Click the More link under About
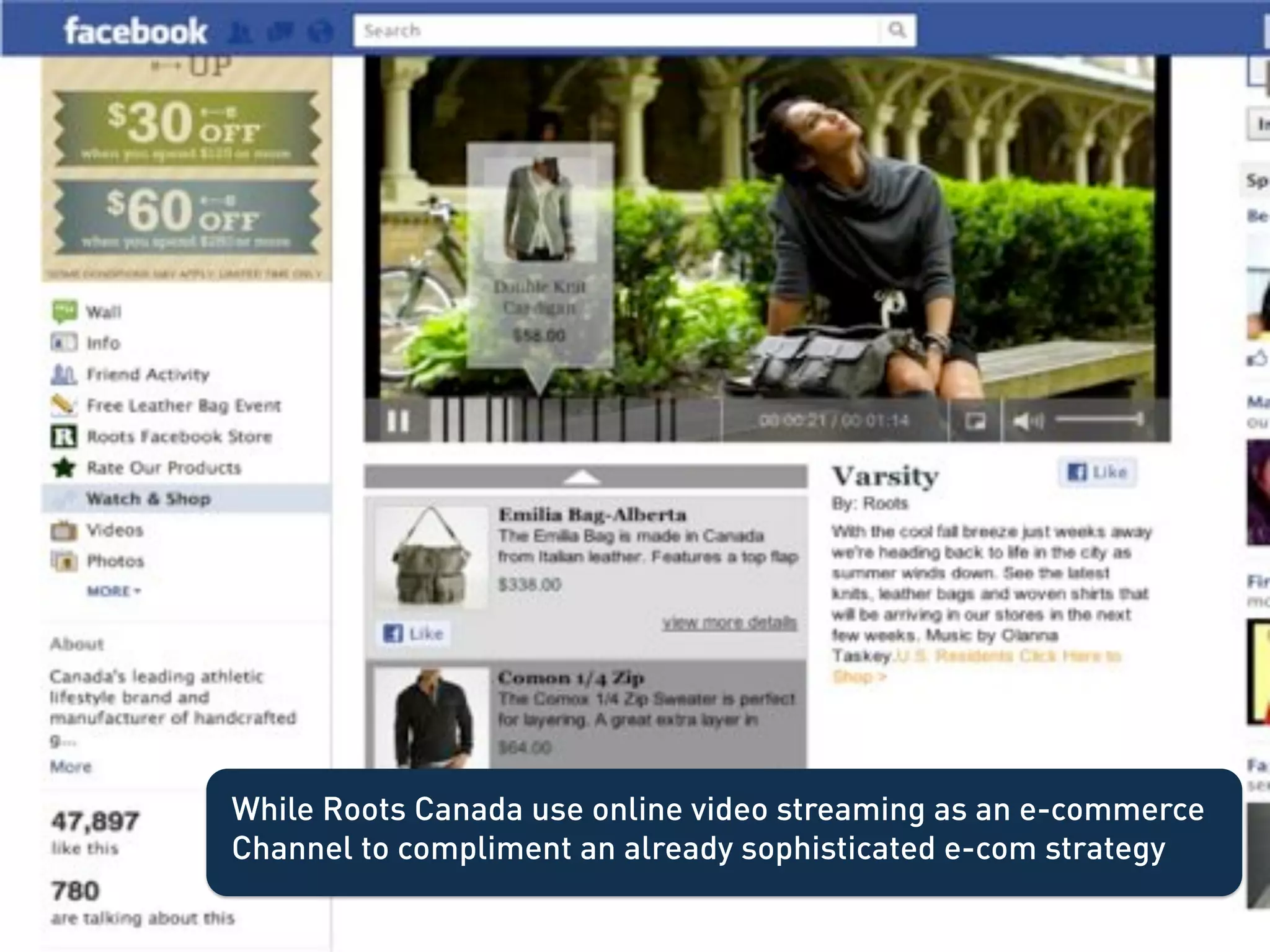The width and height of the screenshot is (1270, 952). pyautogui.click(x=71, y=767)
